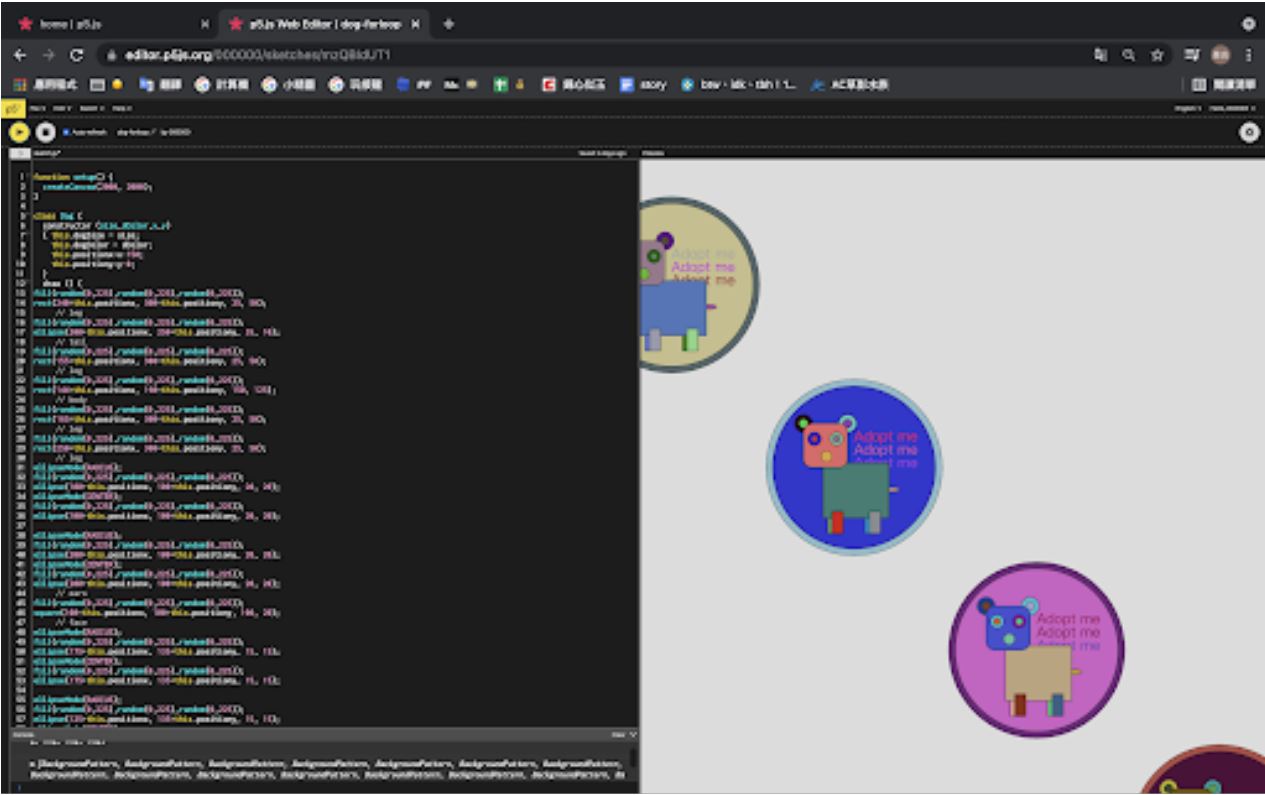Viewport: 1265px width, 795px height.
Task: Open editor settings gear icon
Action: (1249, 132)
